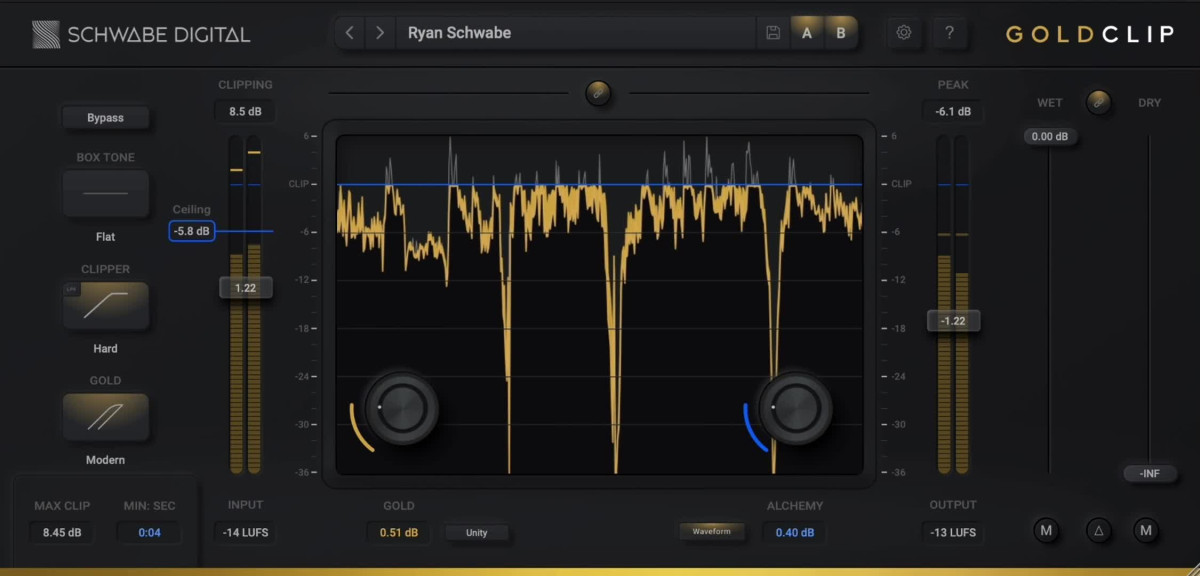The image size is (1200, 576).
Task: Save the current preset with the disk icon
Action: pyautogui.click(x=773, y=33)
